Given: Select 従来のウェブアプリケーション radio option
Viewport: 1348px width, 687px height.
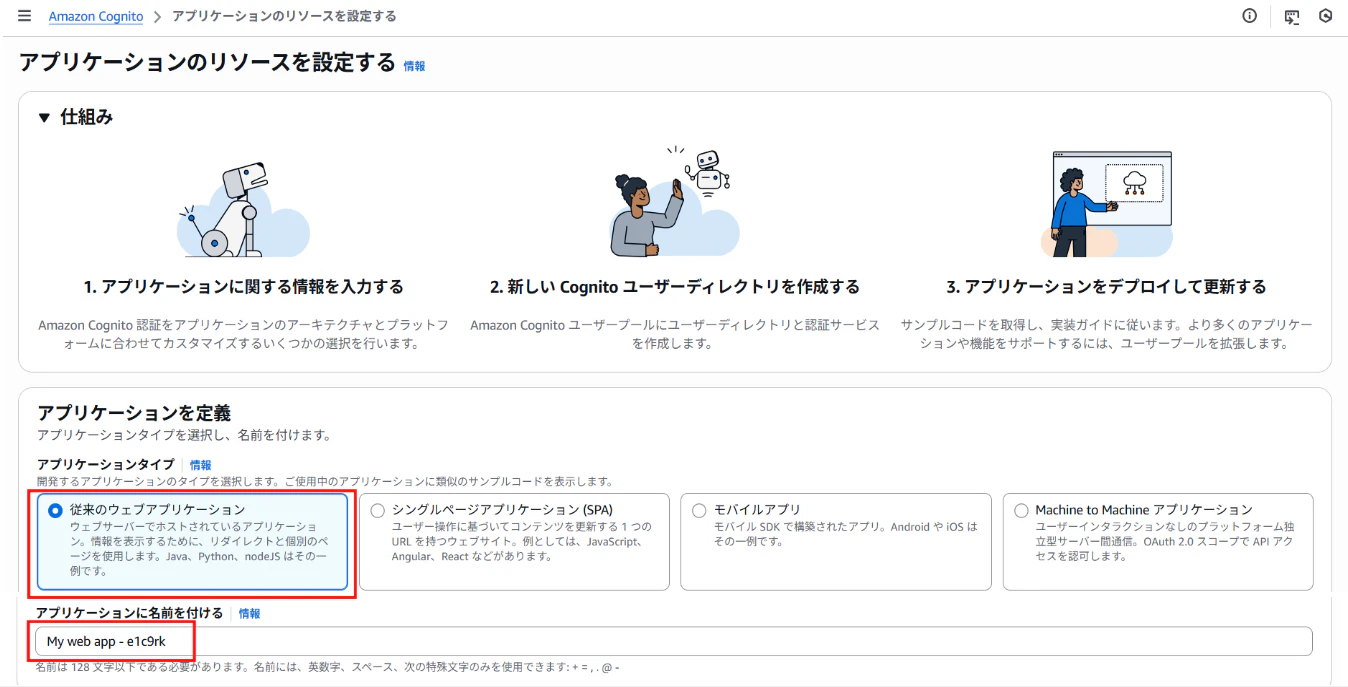Looking at the screenshot, I should [55, 510].
